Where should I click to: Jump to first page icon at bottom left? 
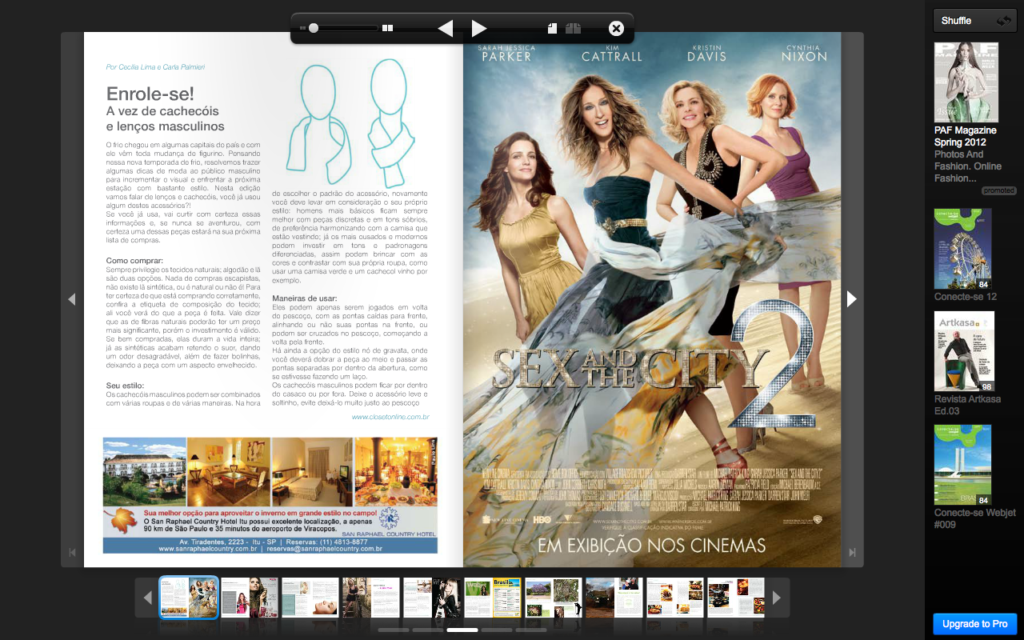click(x=72, y=552)
